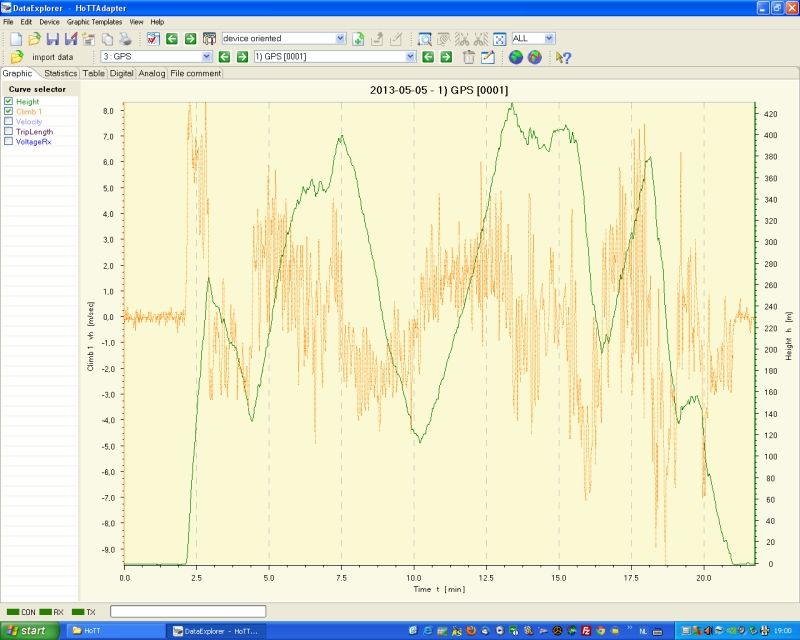This screenshot has width=800, height=640.
Task: Switch to the File comment tab
Action: [x=195, y=73]
